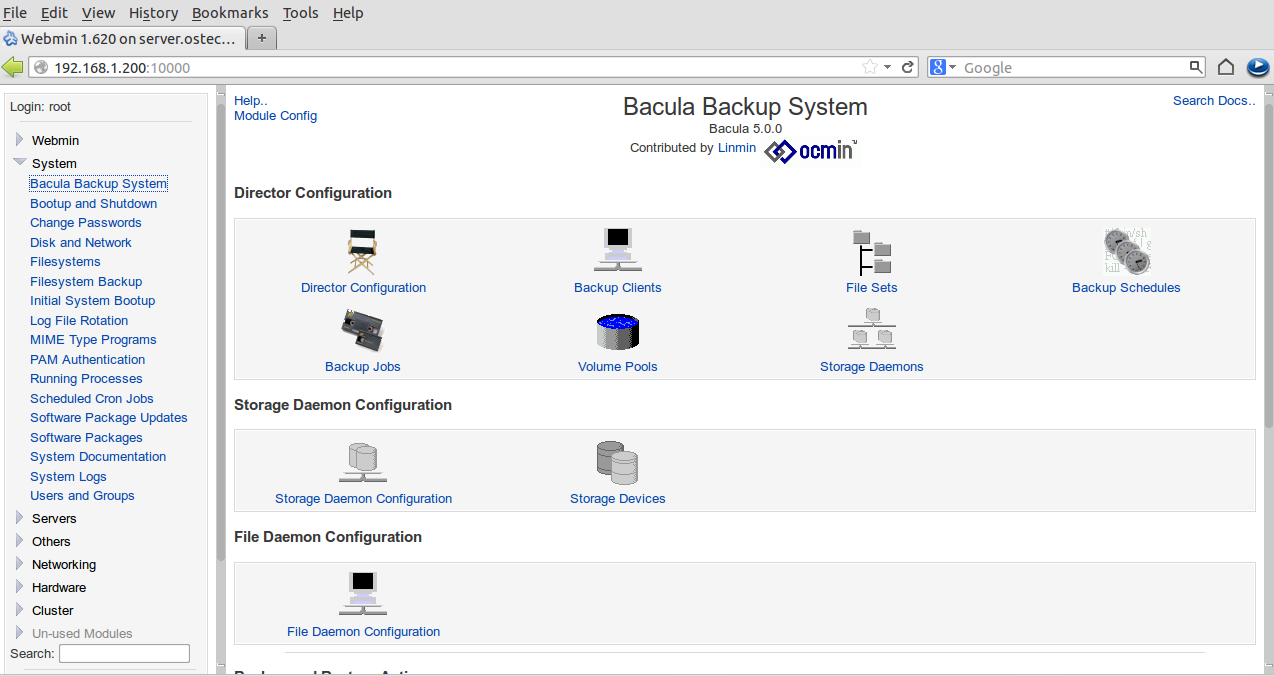This screenshot has width=1274, height=676.
Task: Click the Storage Daemon Configuration icon
Action: pyautogui.click(x=363, y=462)
